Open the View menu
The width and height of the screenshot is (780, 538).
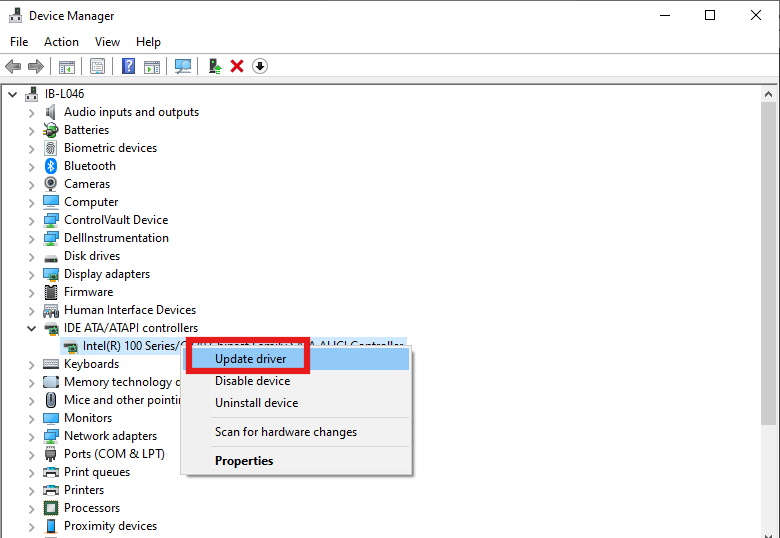[x=107, y=42]
